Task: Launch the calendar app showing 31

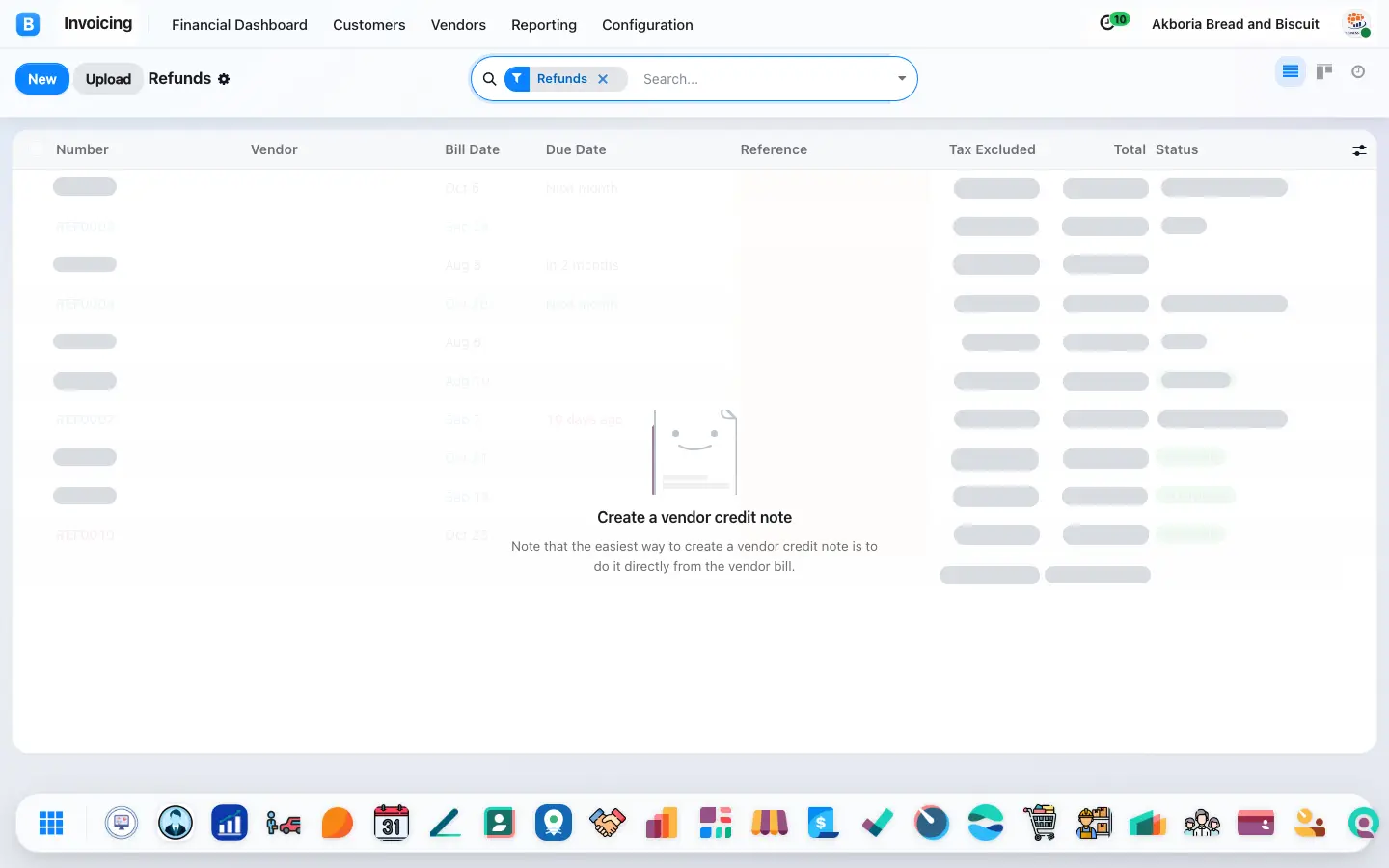Action: (392, 823)
